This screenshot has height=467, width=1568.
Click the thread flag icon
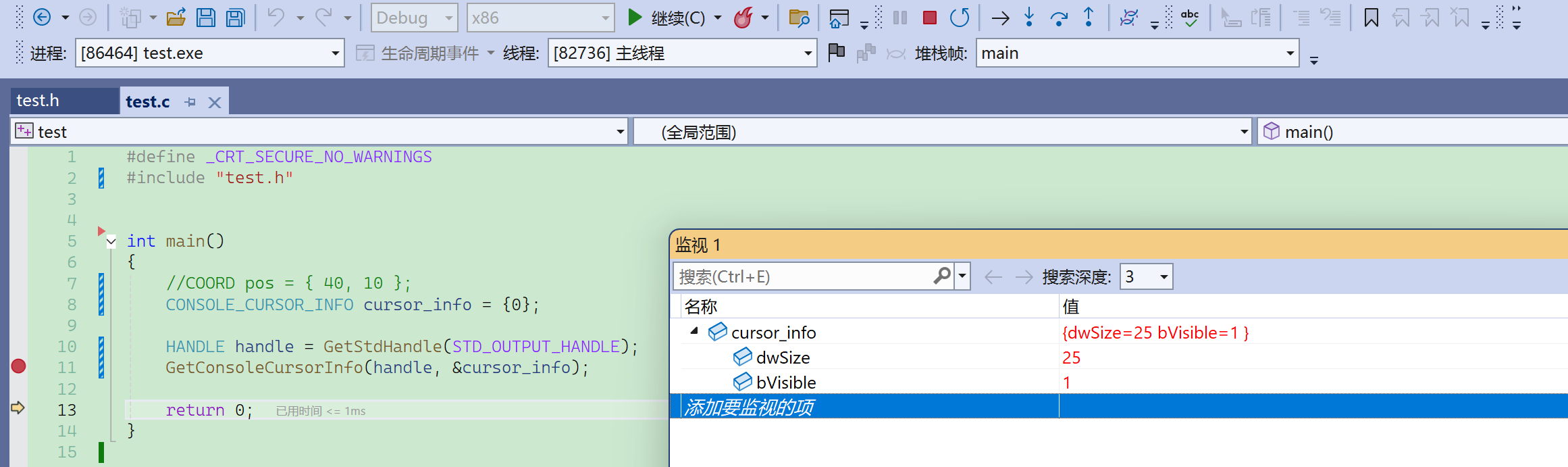pyautogui.click(x=836, y=52)
